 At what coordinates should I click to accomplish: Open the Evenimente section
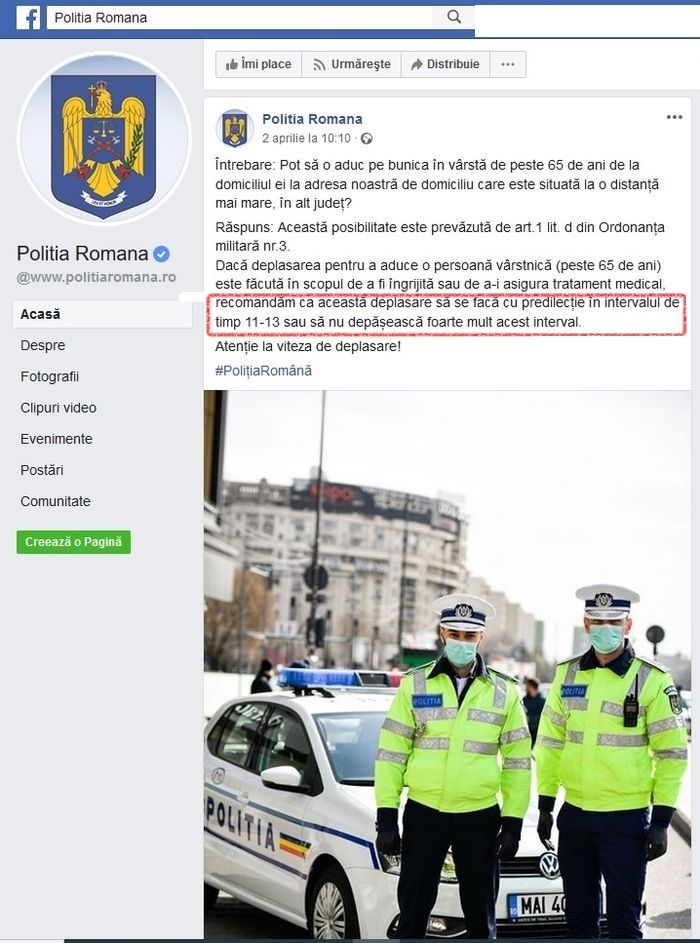57,439
